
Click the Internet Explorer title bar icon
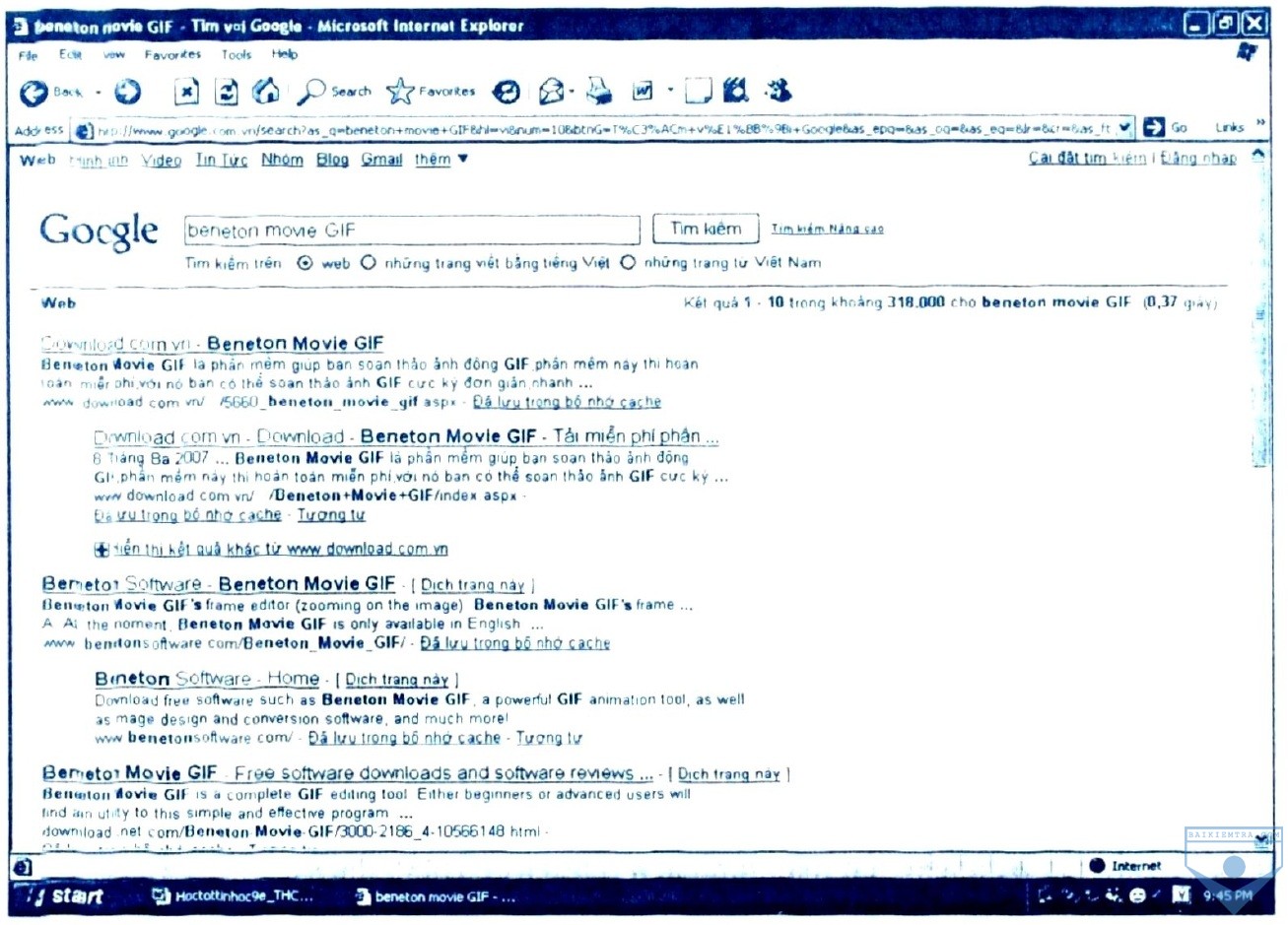(21, 27)
